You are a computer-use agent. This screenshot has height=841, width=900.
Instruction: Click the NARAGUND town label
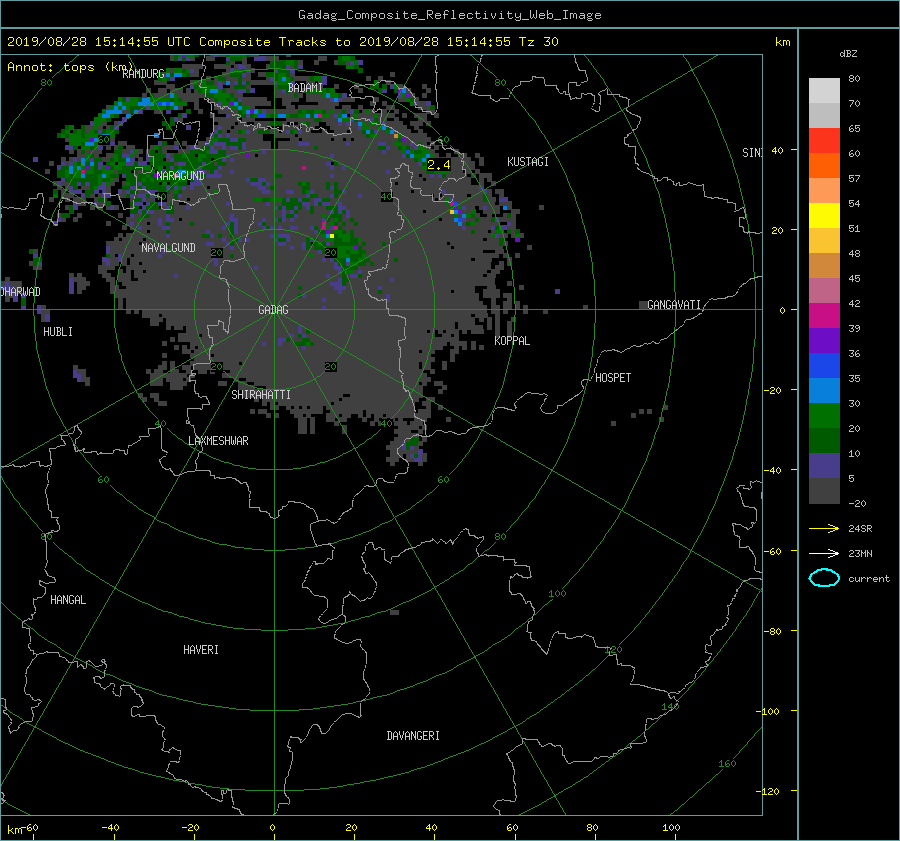tap(180, 176)
